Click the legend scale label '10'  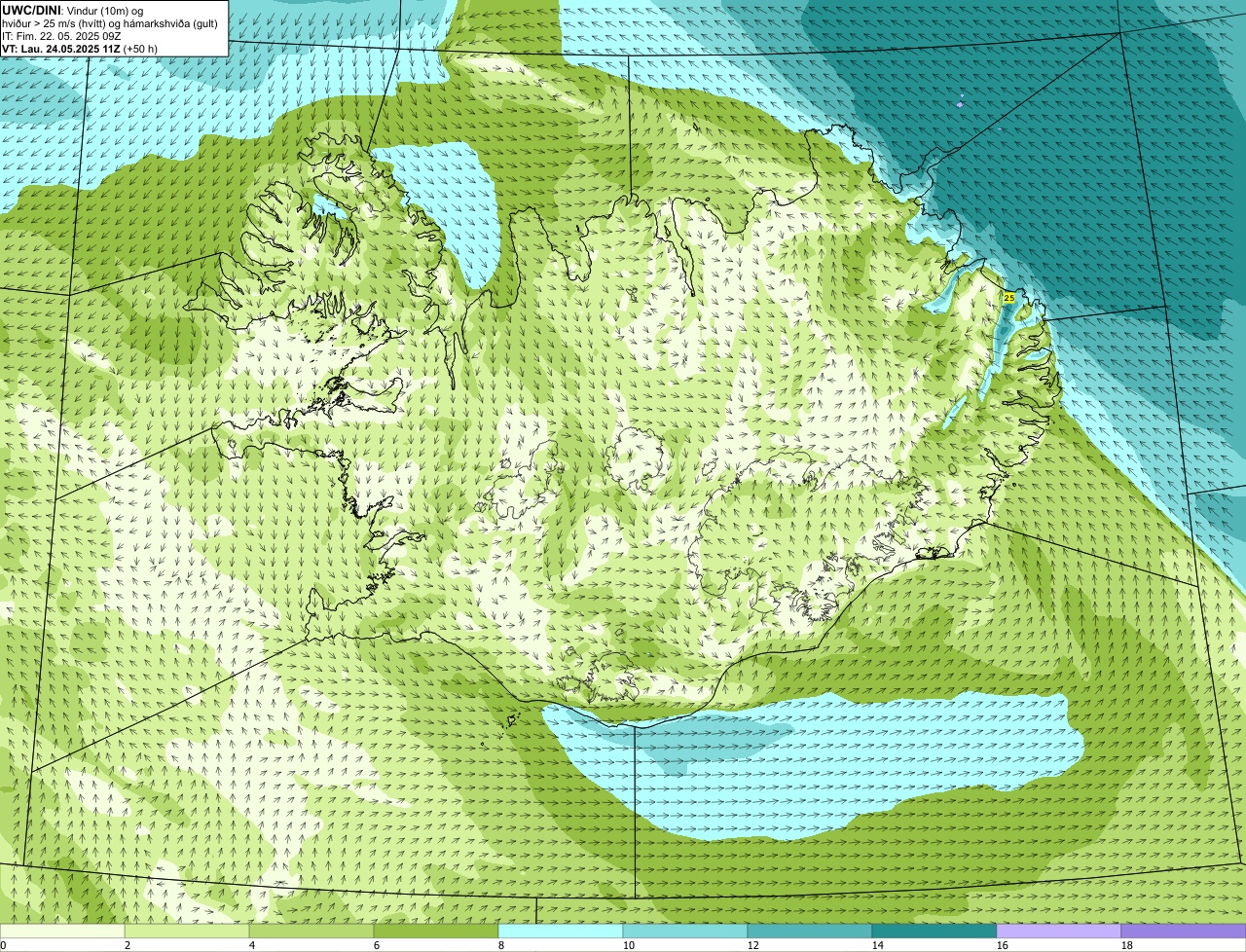click(x=629, y=945)
